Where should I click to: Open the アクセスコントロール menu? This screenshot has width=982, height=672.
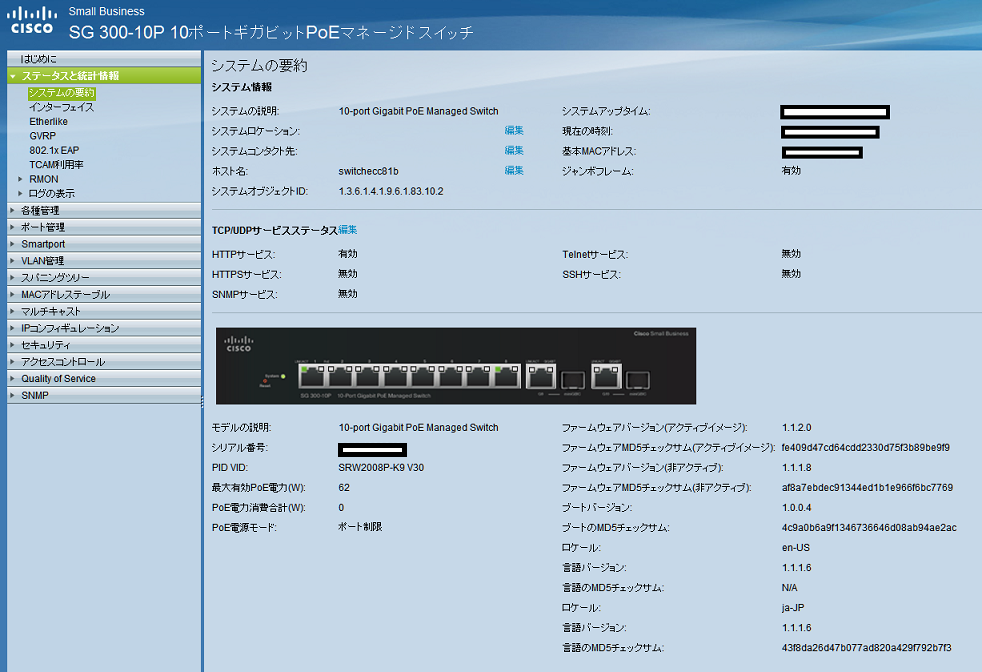104,362
